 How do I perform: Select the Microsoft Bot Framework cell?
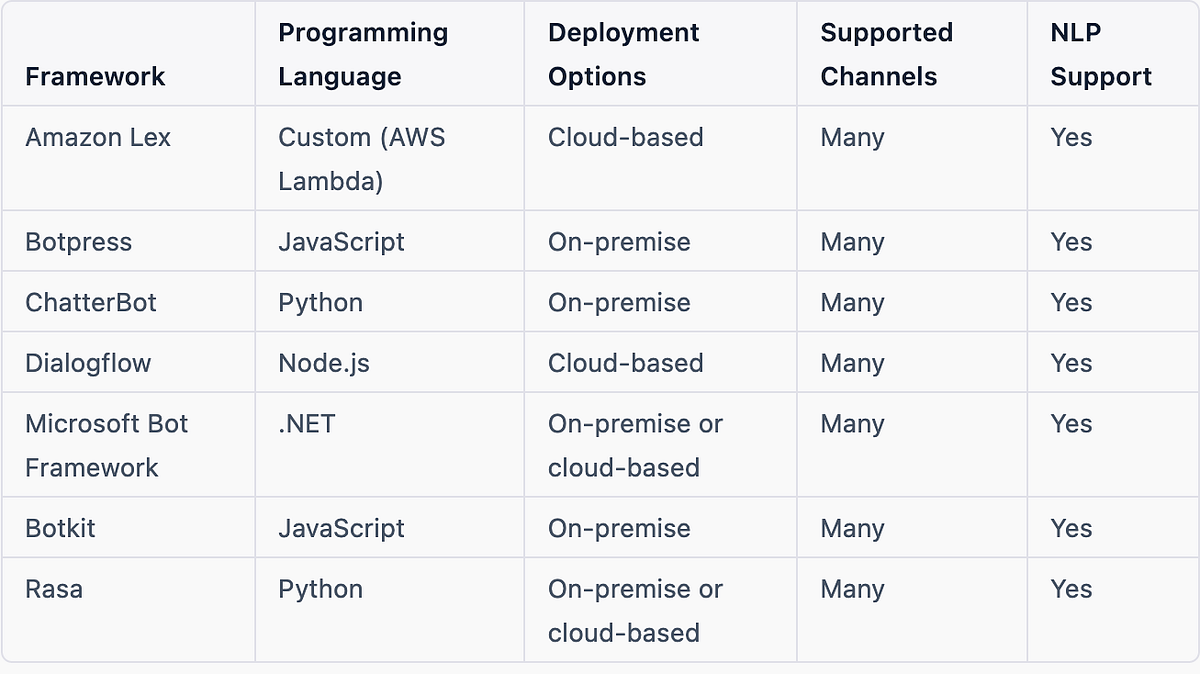[106, 445]
